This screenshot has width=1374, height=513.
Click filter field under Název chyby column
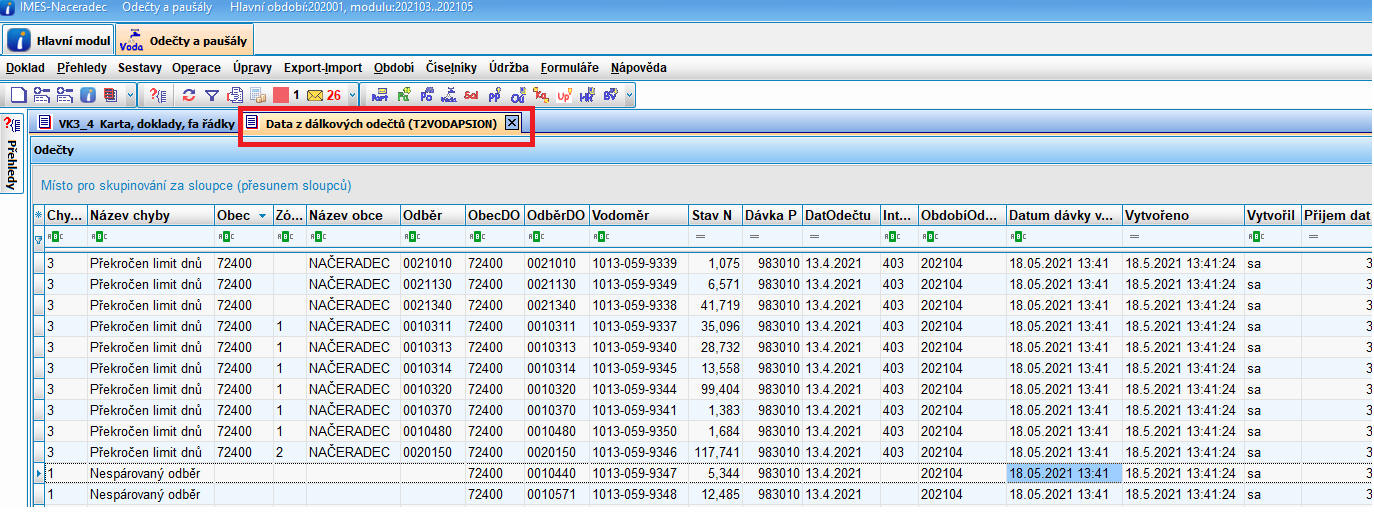pyautogui.click(x=150, y=238)
